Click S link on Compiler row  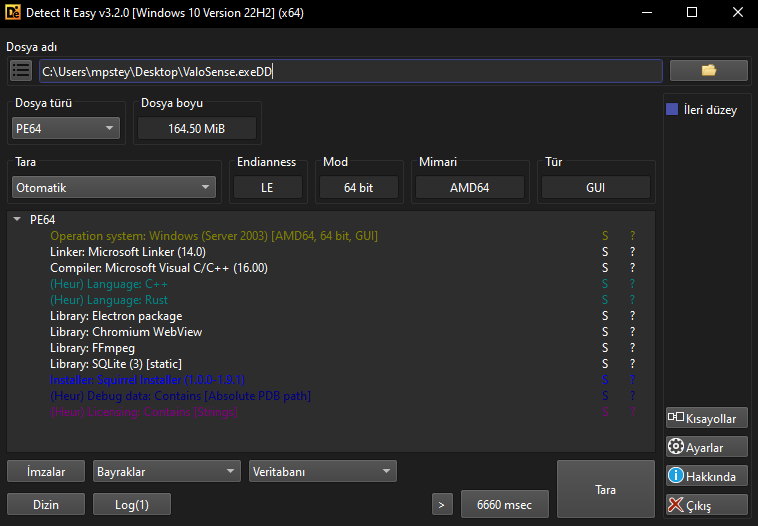pos(605,268)
